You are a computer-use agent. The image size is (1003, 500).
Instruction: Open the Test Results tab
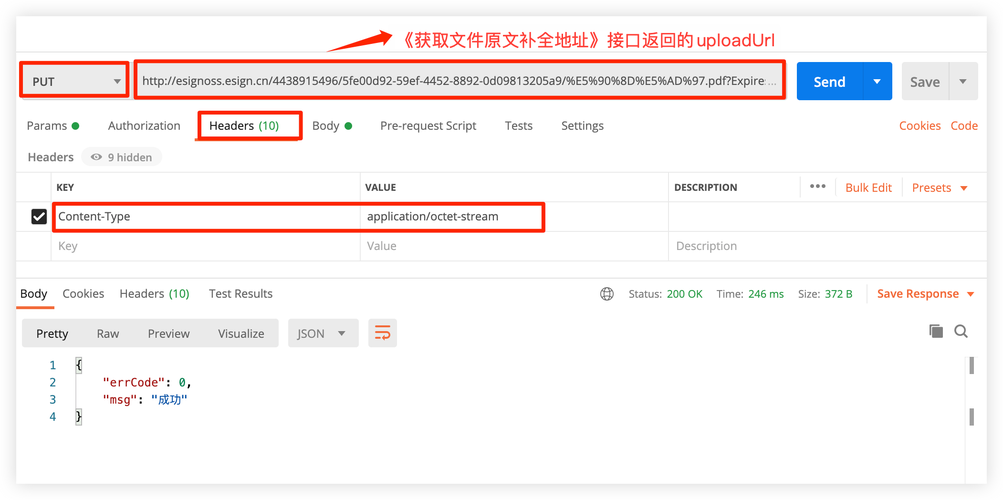[241, 293]
